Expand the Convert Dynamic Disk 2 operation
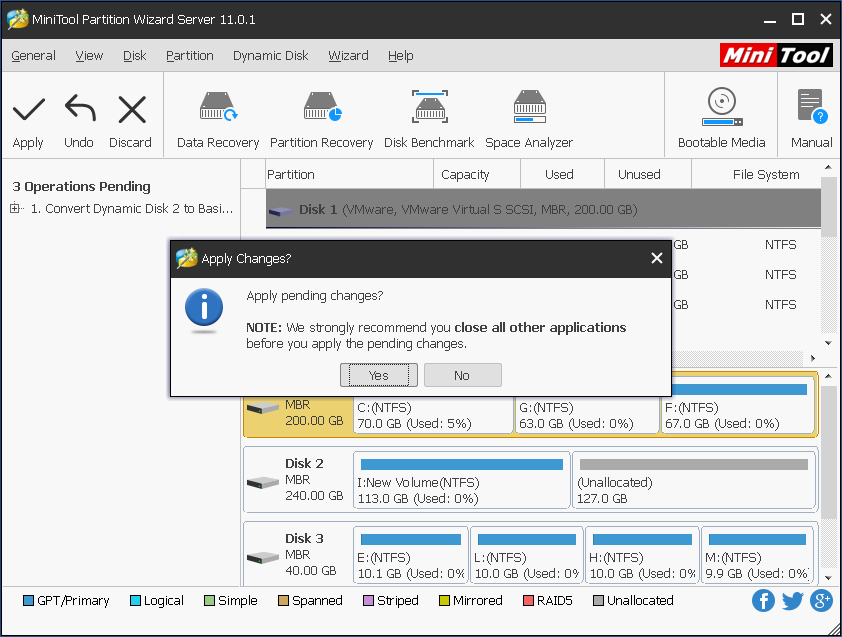842x637 pixels. coord(15,208)
